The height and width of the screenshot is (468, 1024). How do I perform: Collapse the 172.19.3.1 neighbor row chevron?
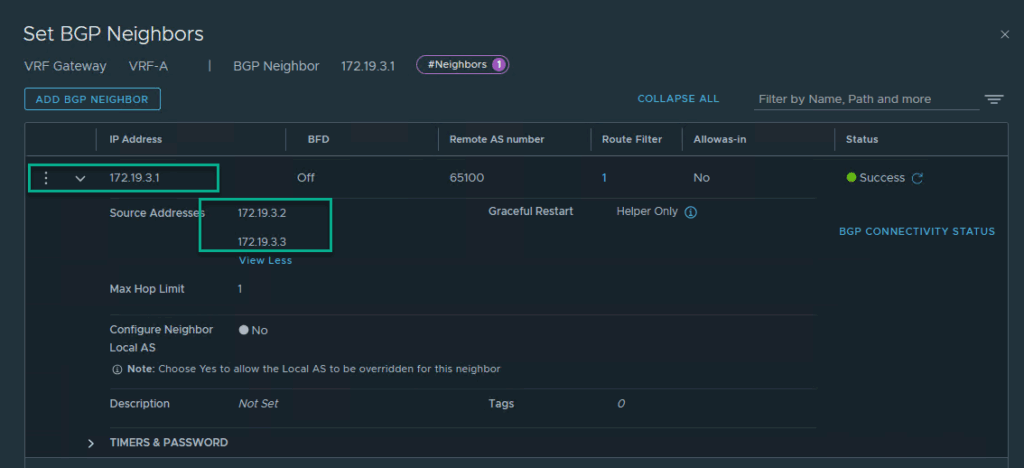click(81, 179)
